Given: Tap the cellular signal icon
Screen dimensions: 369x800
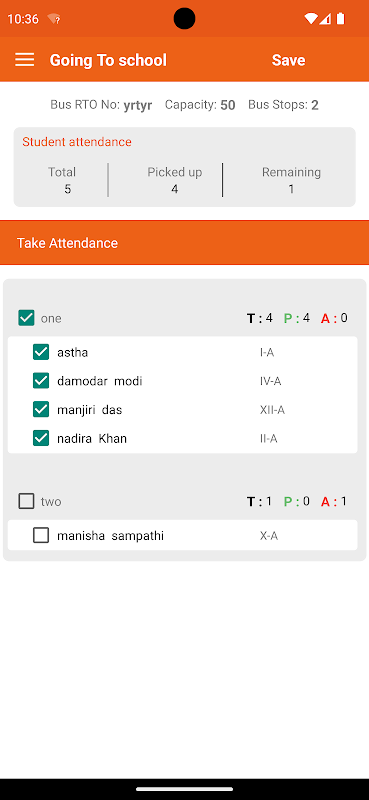Looking at the screenshot, I should [x=325, y=19].
